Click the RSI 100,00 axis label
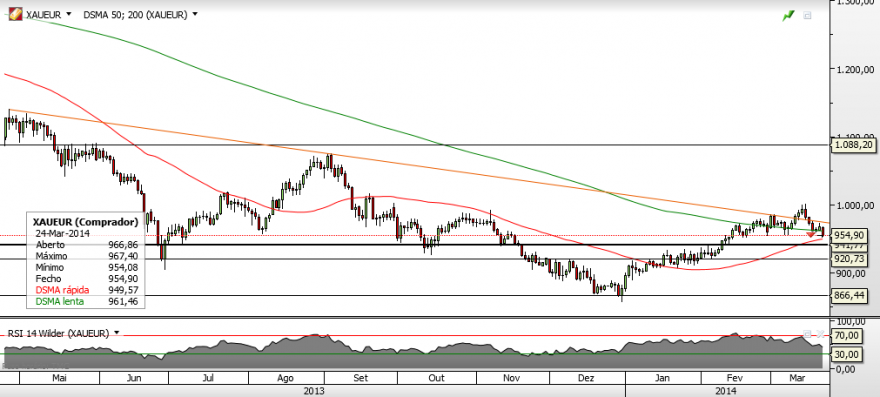880x397 pixels. pos(851,322)
